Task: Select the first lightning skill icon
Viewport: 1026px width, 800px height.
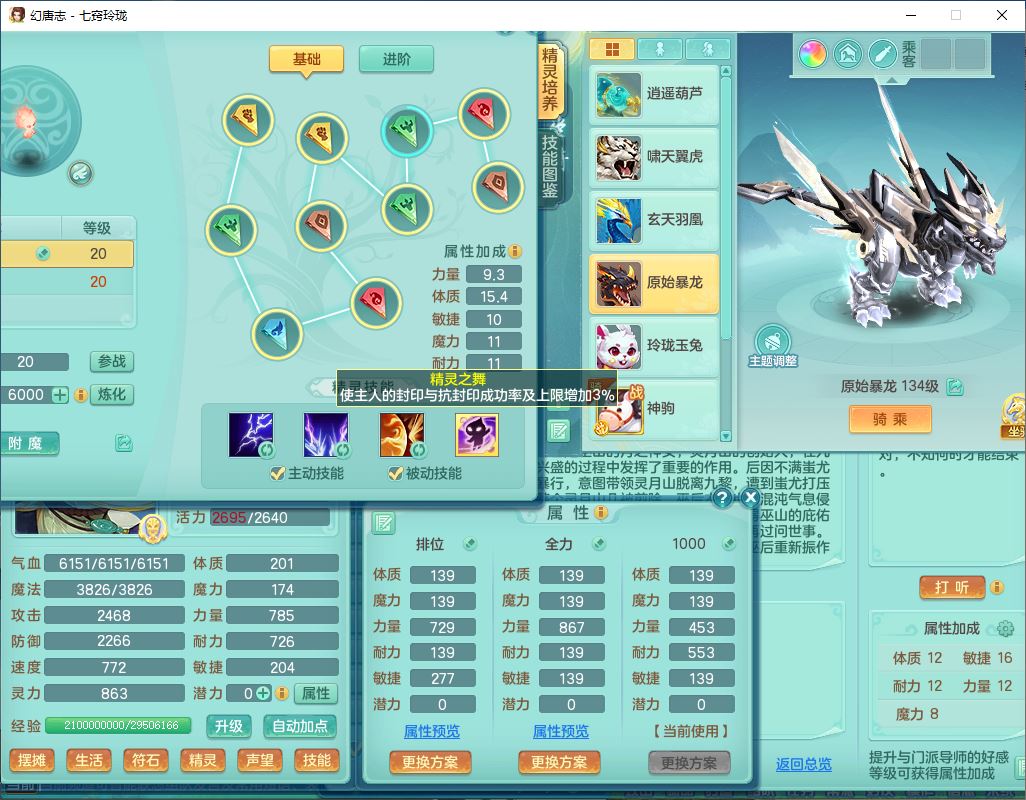Action: point(250,435)
